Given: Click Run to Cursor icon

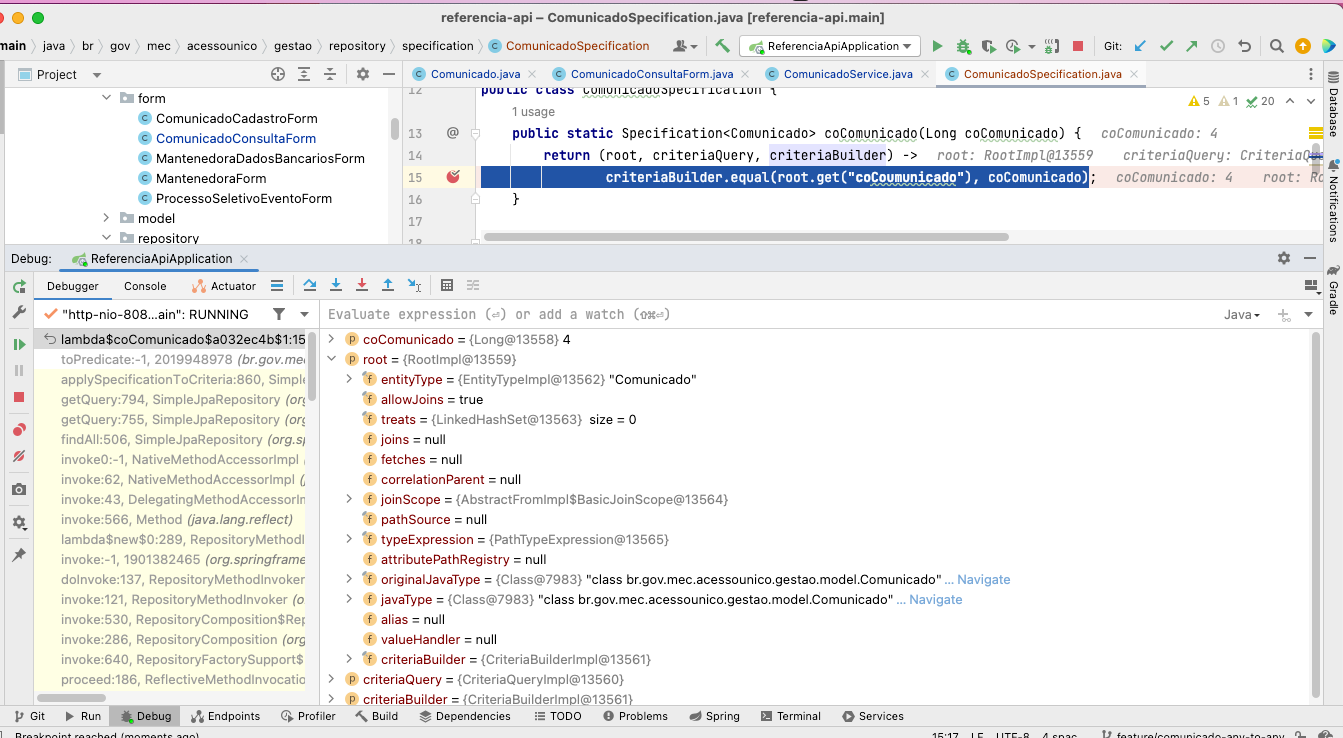Looking at the screenshot, I should pyautogui.click(x=415, y=286).
